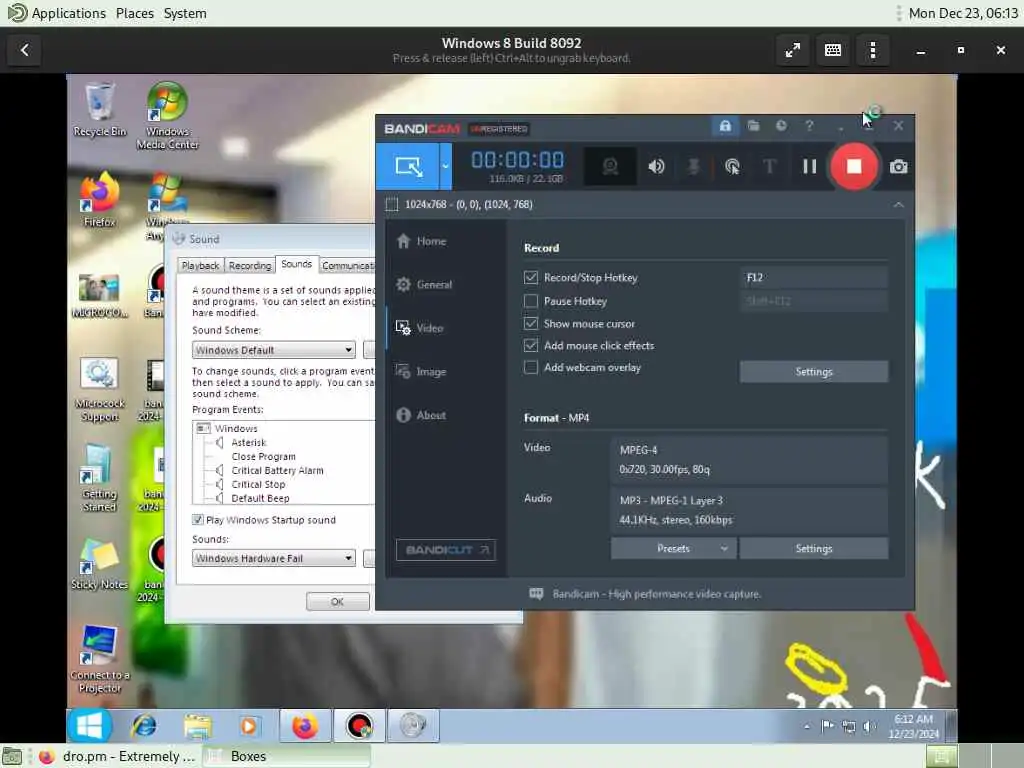Select Critical Stop event
The image size is (1024, 768).
258,485
